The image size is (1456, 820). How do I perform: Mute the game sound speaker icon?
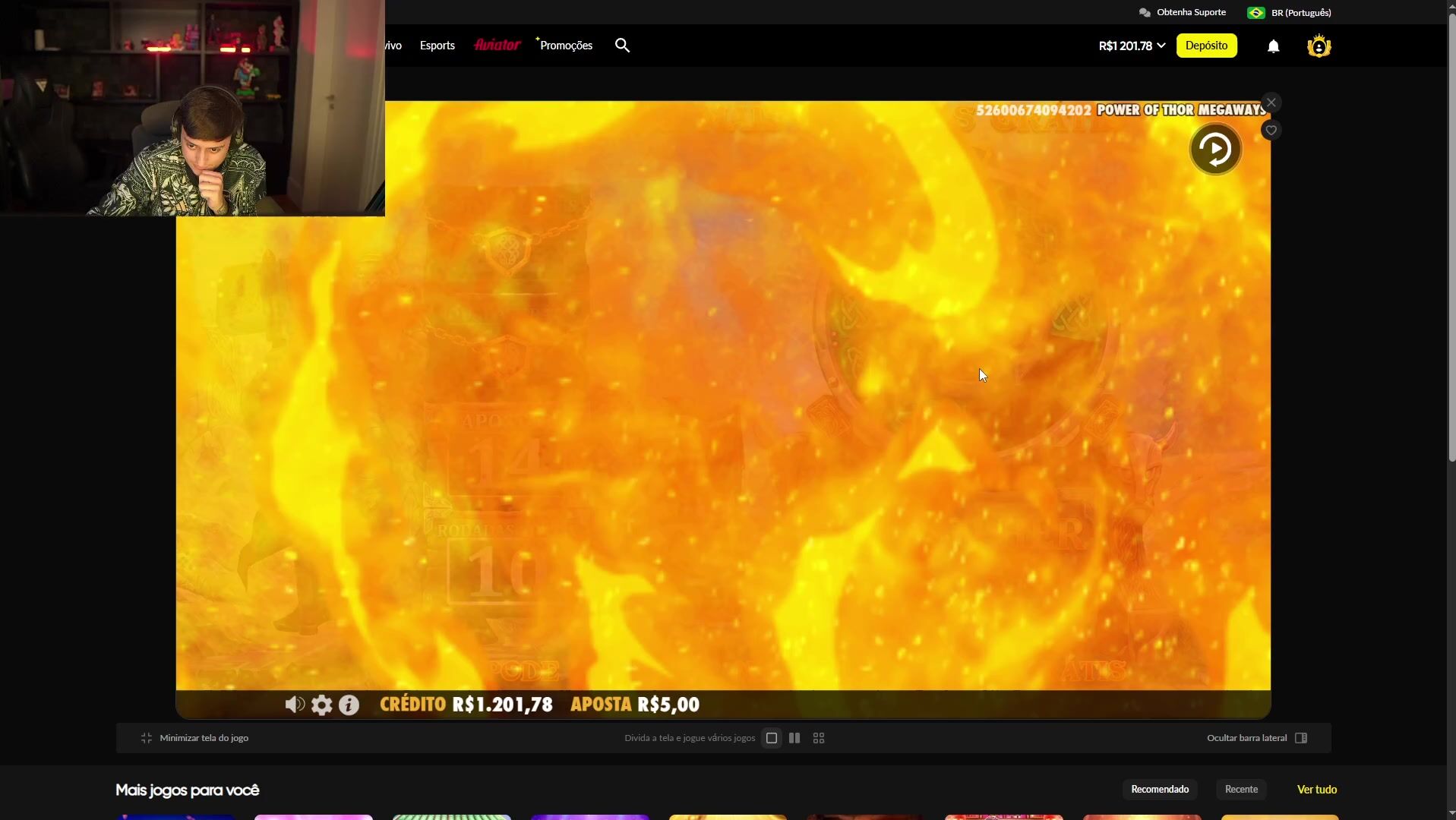point(295,705)
